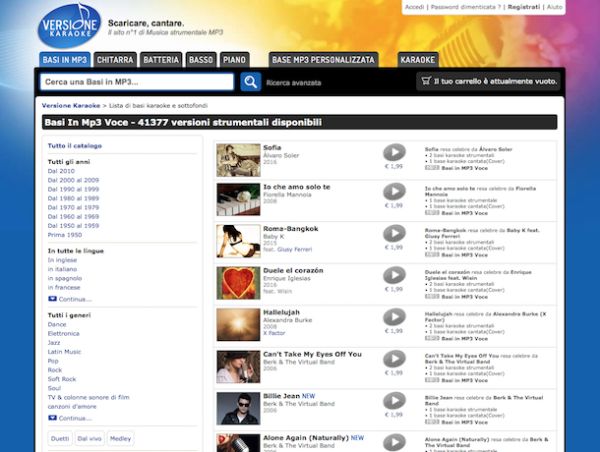Open the Batteria tab

(161, 59)
